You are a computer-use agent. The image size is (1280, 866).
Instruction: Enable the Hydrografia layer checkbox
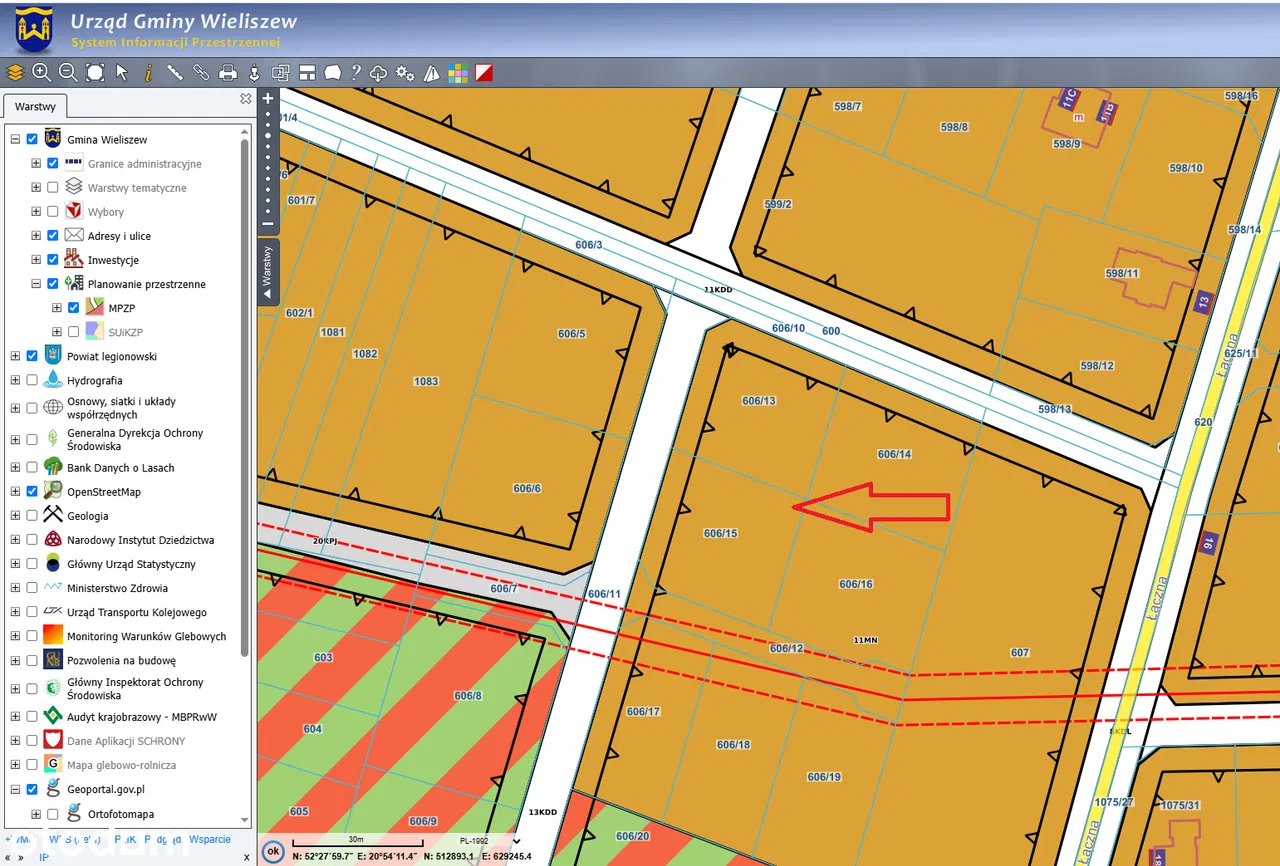coord(32,380)
